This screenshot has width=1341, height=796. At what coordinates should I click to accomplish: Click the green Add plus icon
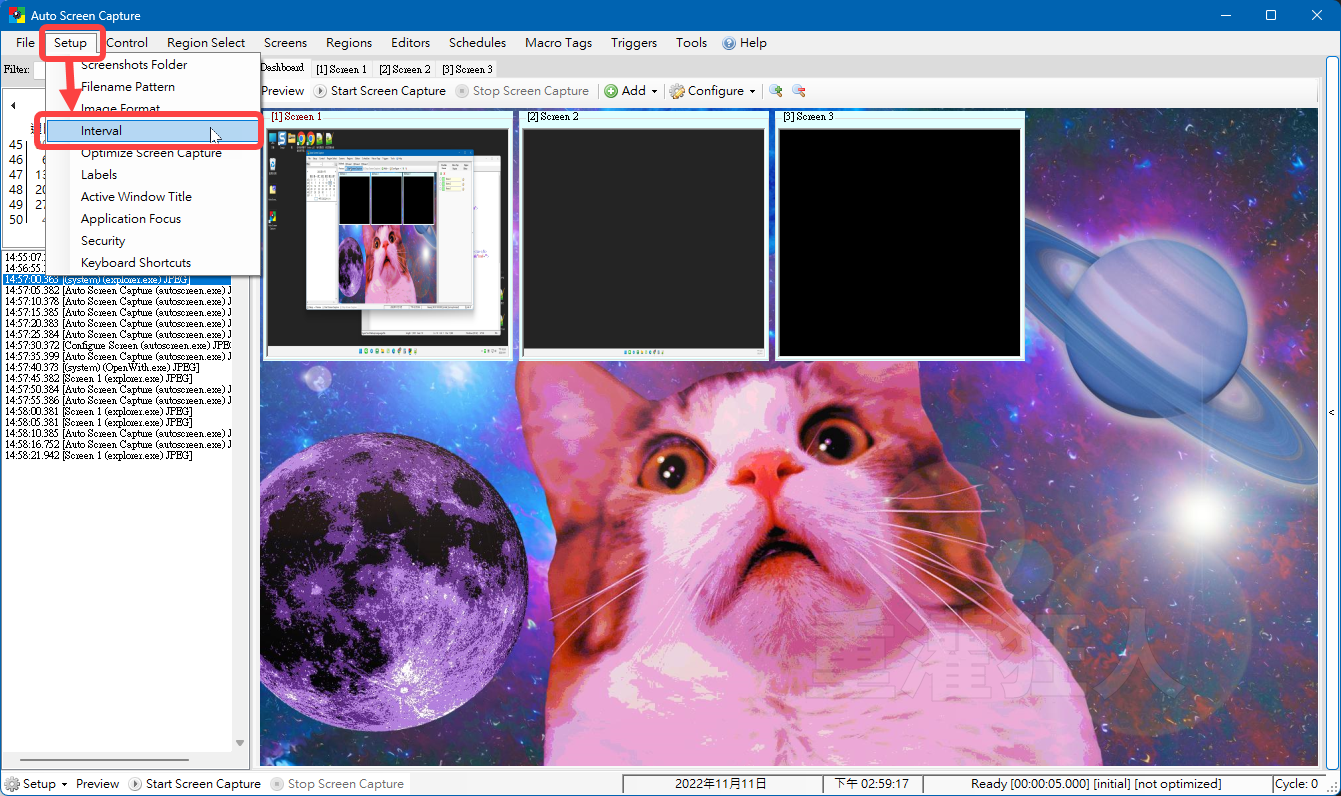click(611, 91)
